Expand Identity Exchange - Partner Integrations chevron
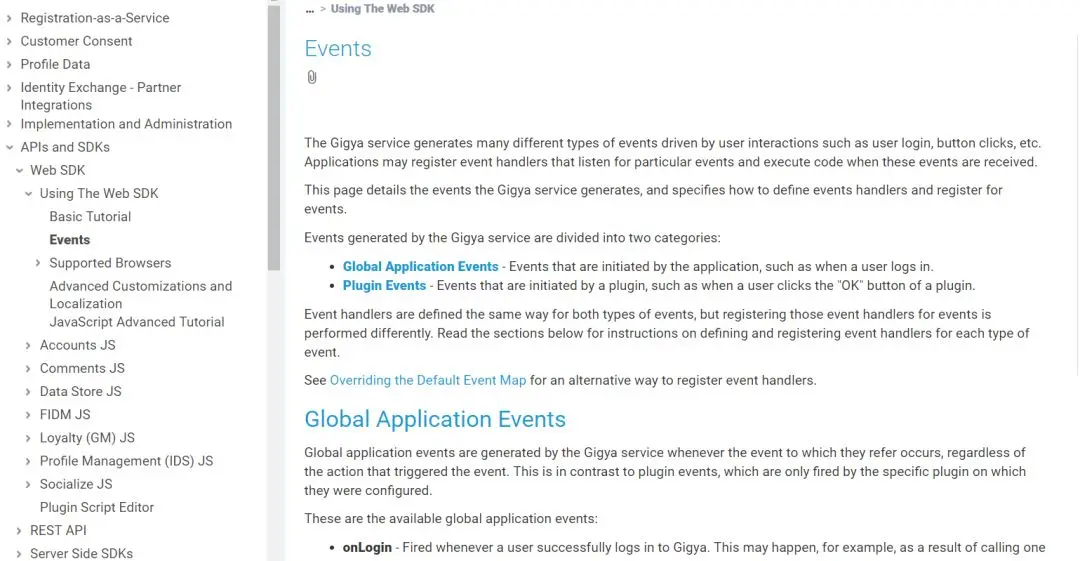 pos(9,88)
